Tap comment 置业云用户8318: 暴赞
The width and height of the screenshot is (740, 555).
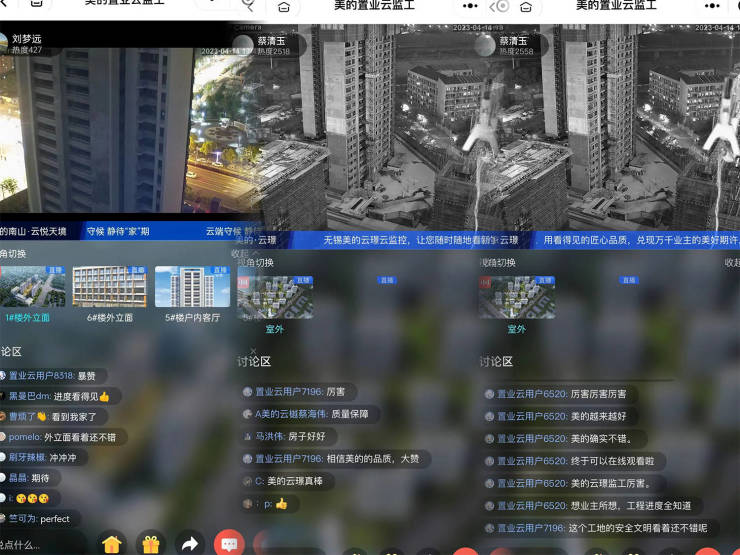52,376
